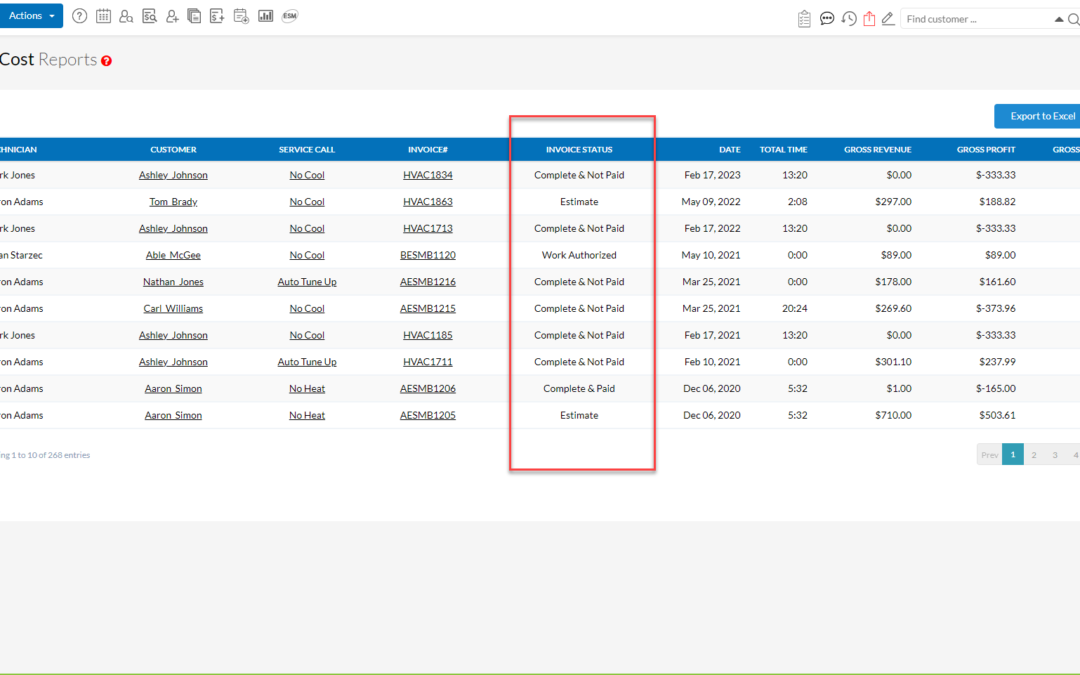This screenshot has height=675, width=1080.
Task: Sort by the INVOICE STATUS column header
Action: tap(579, 149)
